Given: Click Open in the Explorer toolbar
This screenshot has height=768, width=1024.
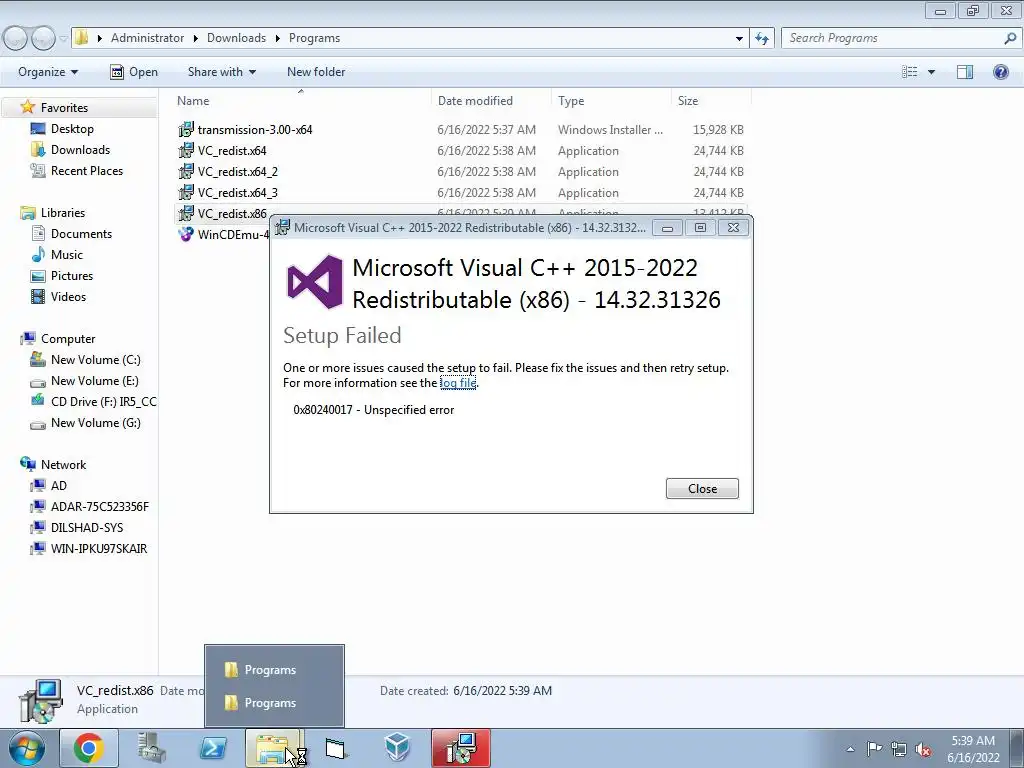Looking at the screenshot, I should (x=134, y=72).
